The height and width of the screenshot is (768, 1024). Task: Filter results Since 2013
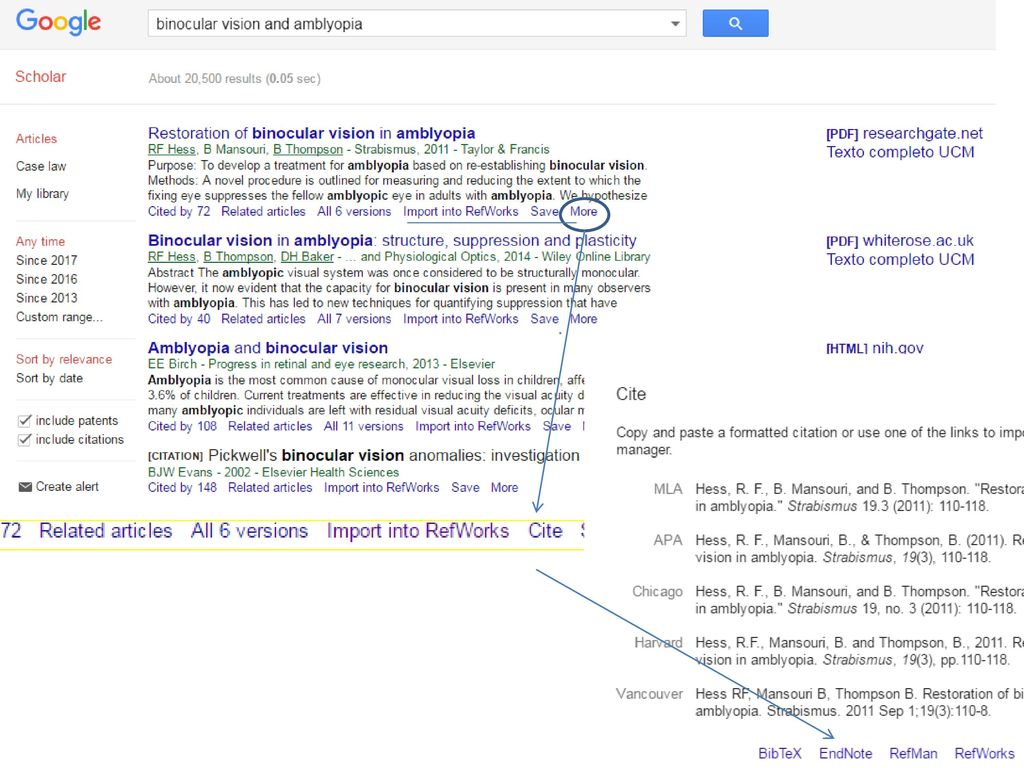tap(46, 298)
